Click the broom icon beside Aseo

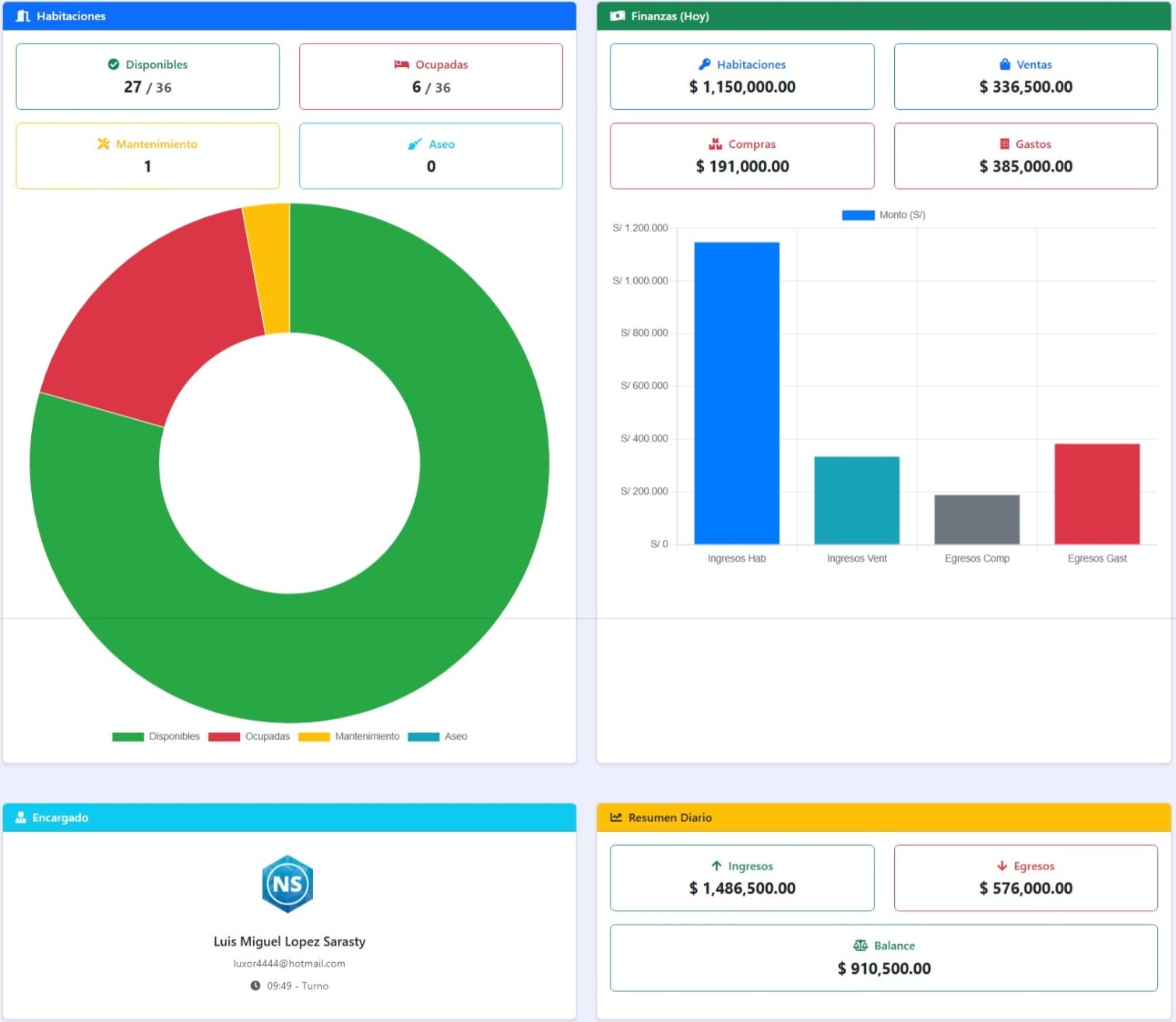tap(415, 144)
